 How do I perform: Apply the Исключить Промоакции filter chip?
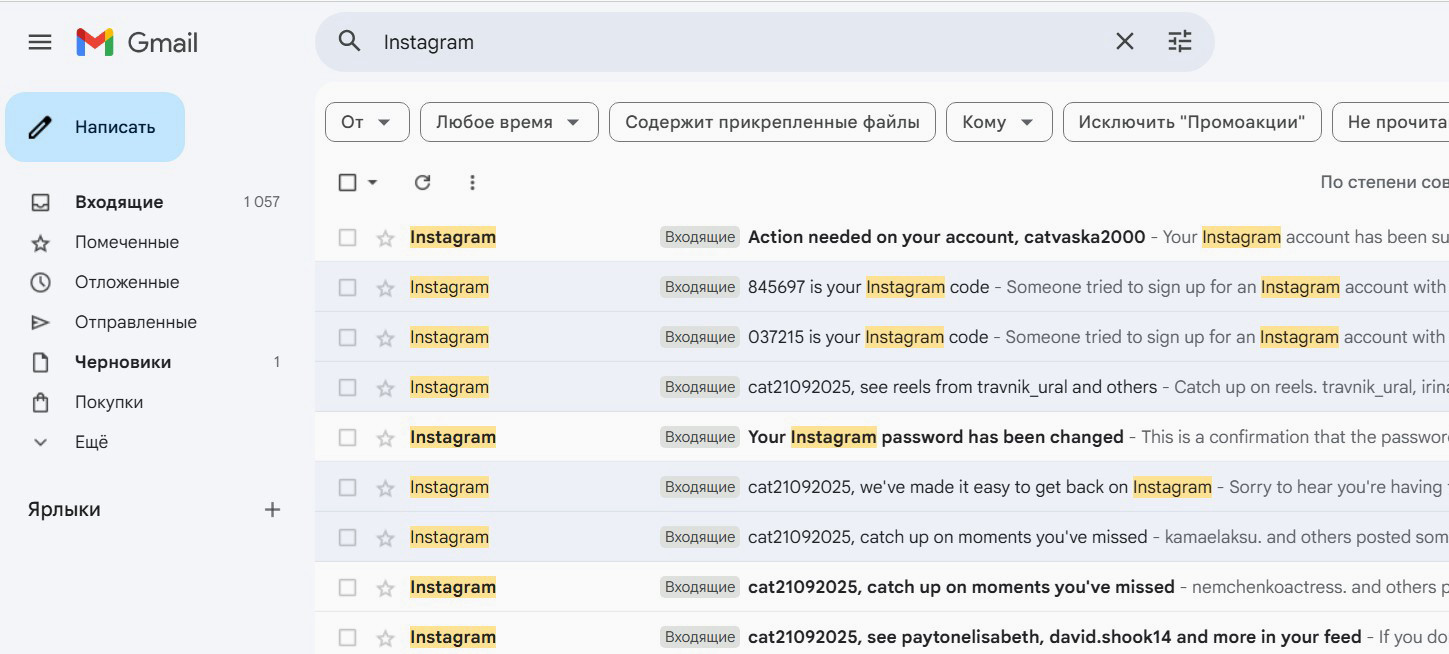click(1191, 121)
